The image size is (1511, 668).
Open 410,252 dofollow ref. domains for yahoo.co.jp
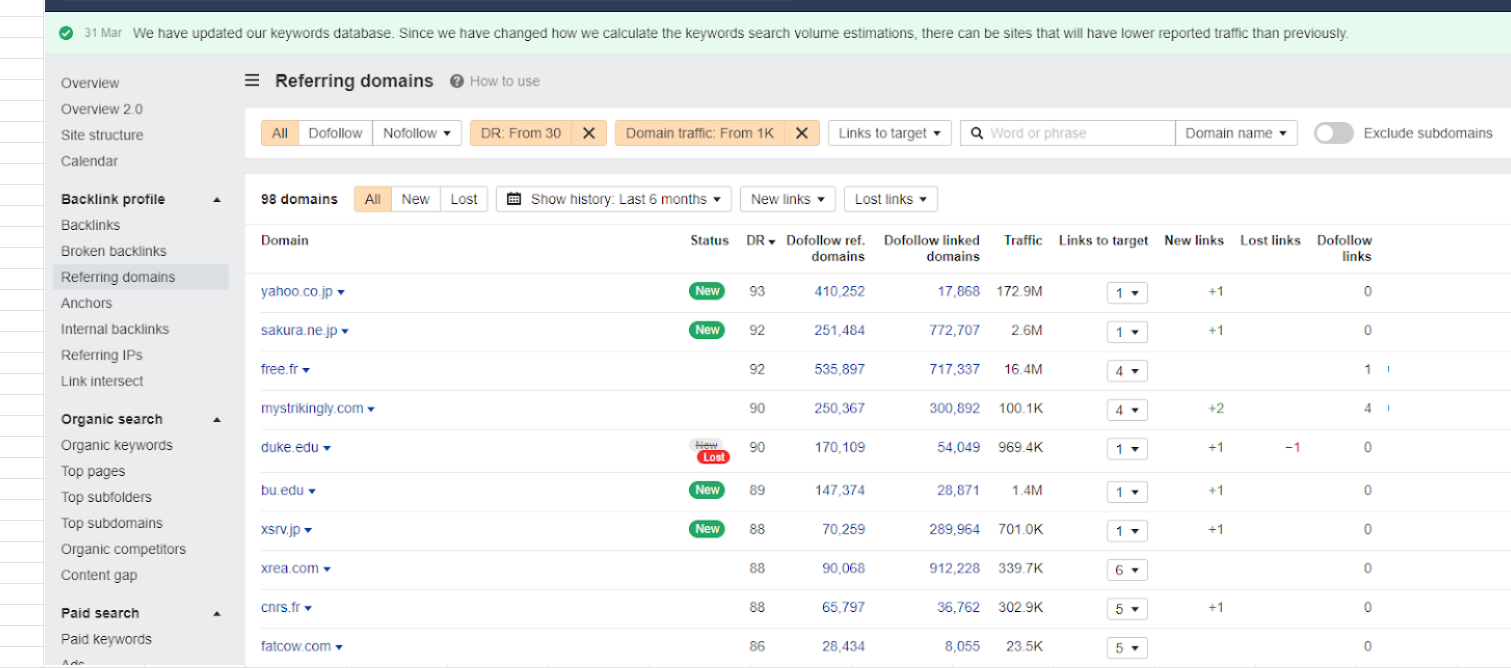[839, 291]
